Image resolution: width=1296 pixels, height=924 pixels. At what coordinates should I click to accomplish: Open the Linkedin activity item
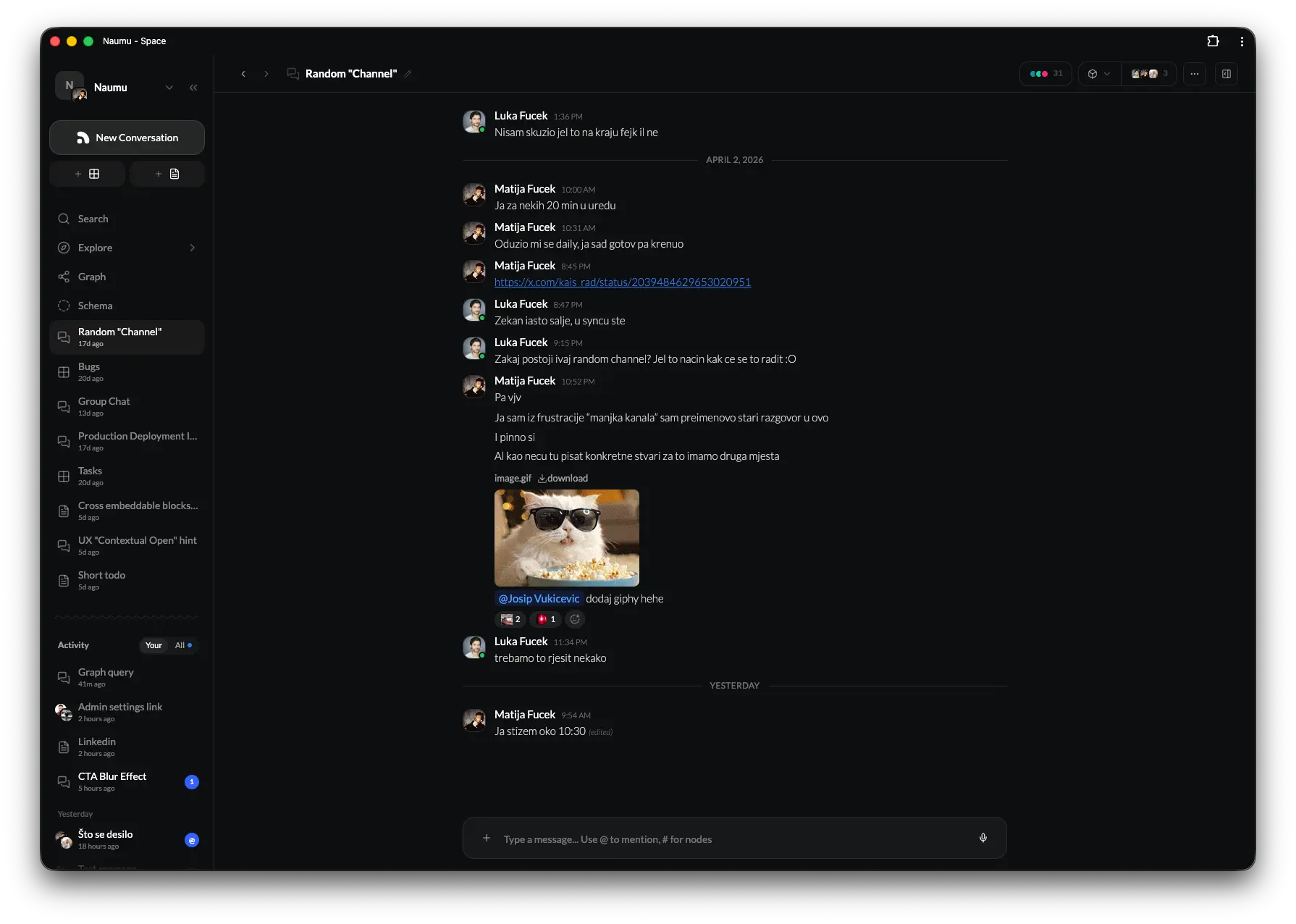click(x=127, y=747)
